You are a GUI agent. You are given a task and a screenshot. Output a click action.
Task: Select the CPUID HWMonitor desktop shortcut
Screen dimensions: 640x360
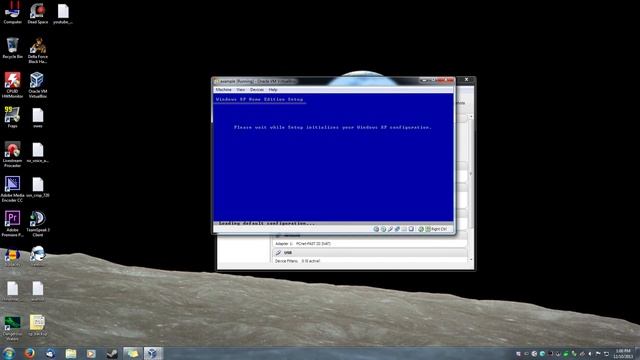[12, 84]
